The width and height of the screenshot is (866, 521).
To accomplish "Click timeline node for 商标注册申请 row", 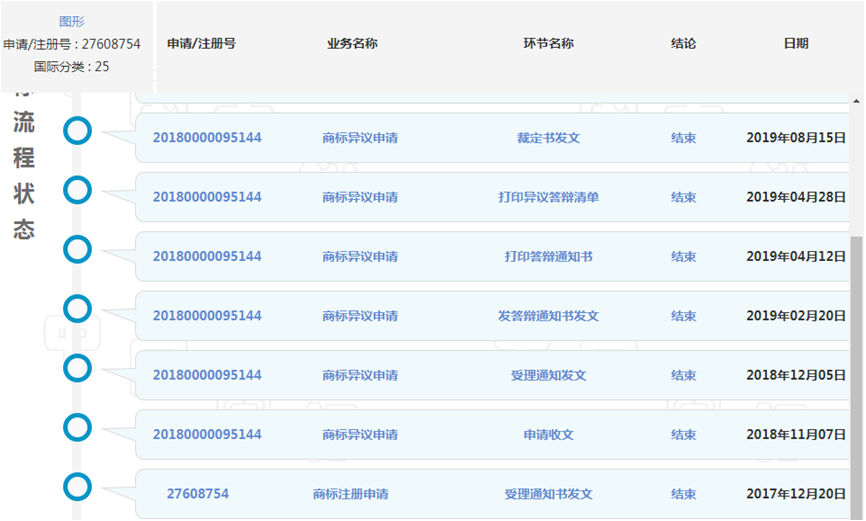I will (78, 487).
